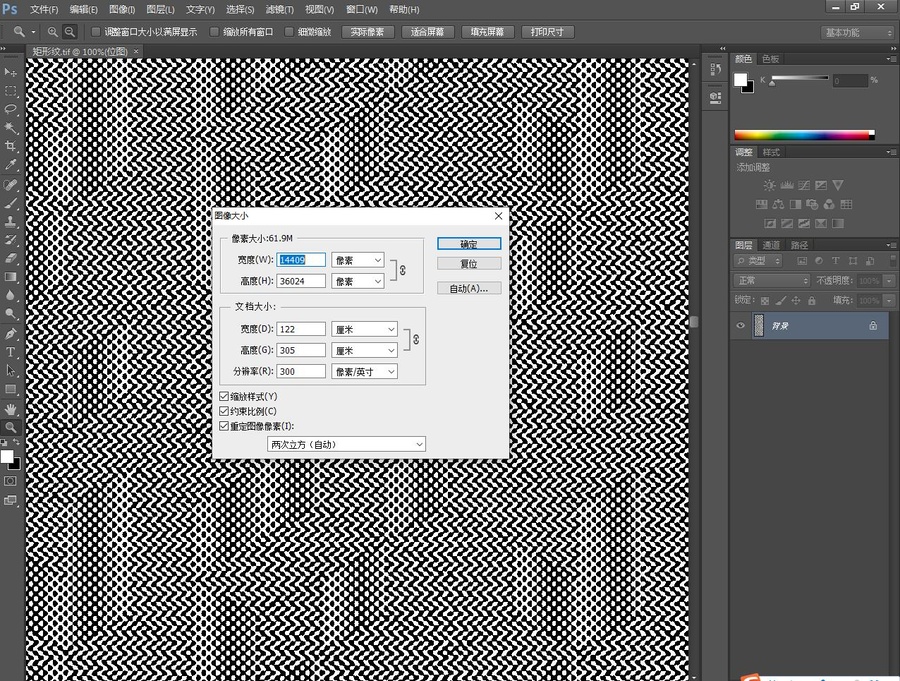The image size is (900, 681).
Task: Toggle 重定图像像素 checkbox
Action: [x=224, y=426]
